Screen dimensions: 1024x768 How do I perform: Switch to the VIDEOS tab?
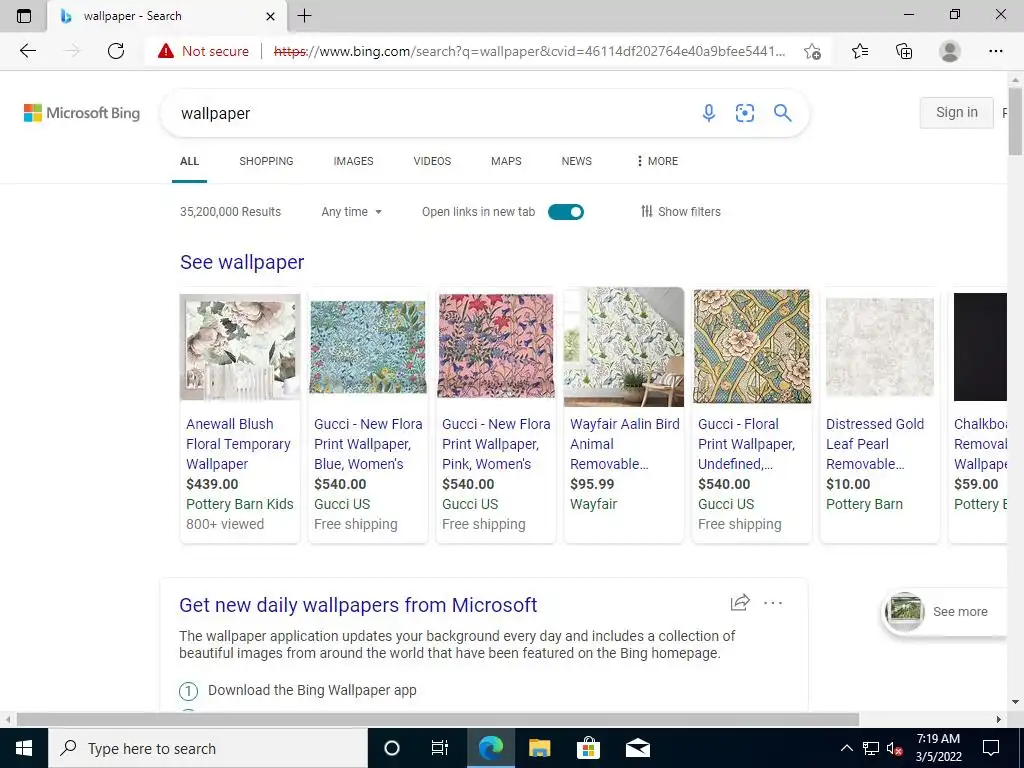(x=432, y=161)
